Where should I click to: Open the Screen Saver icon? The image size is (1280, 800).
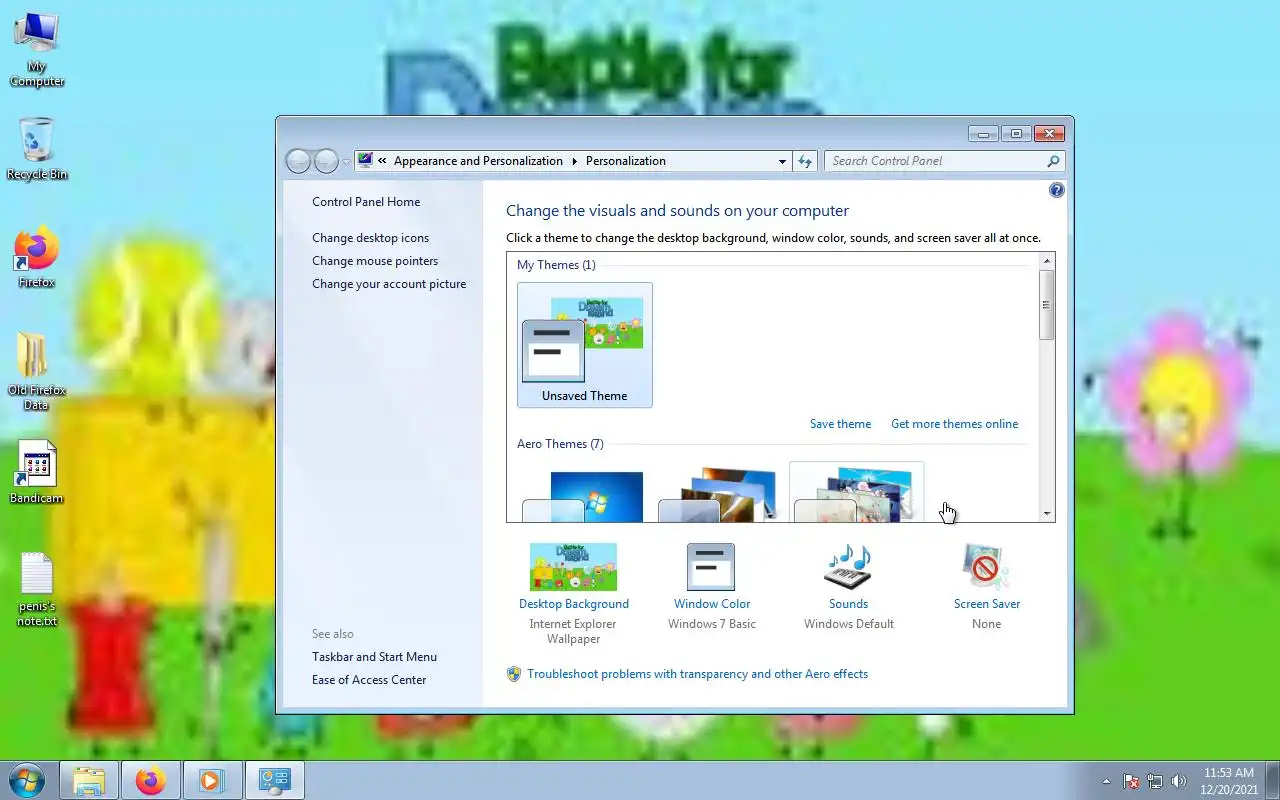(986, 567)
